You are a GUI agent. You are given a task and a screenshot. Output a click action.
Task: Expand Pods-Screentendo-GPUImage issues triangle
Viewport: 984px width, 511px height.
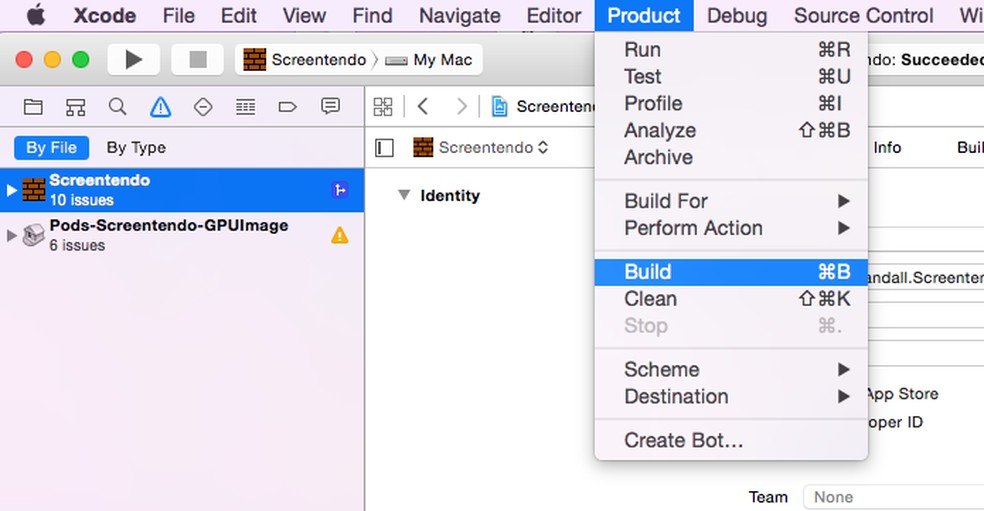tap(12, 235)
